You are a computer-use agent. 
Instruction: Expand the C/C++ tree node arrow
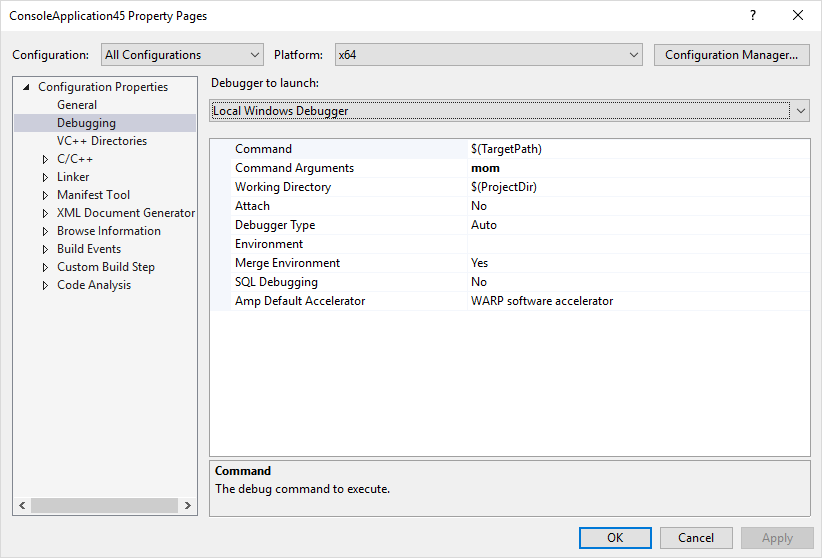tap(45, 159)
